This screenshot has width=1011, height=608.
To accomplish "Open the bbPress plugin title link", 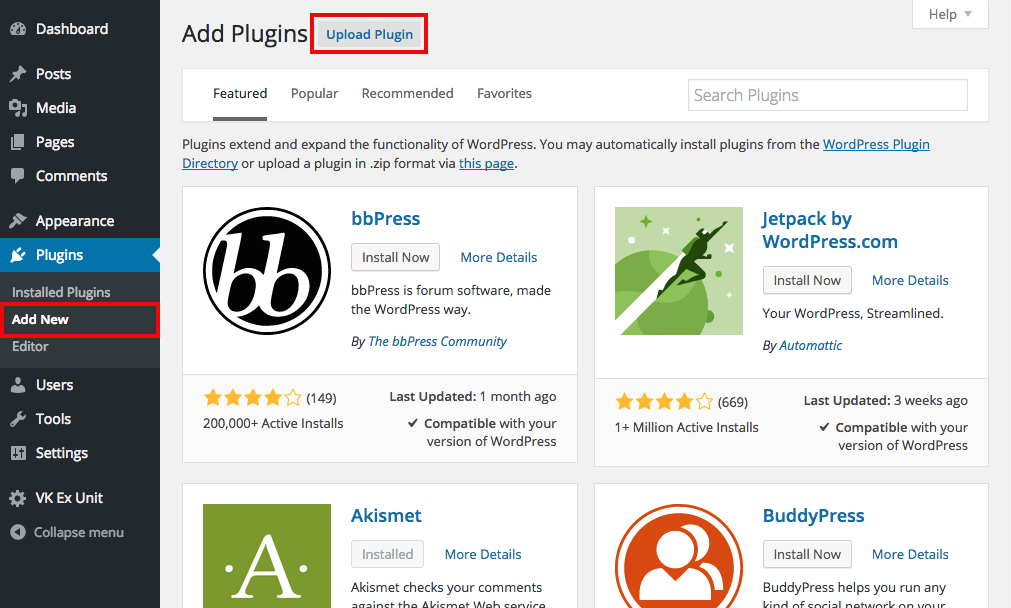I will tap(386, 219).
